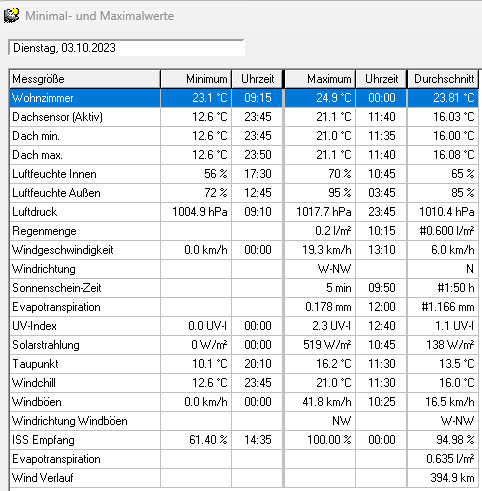The width and height of the screenshot is (482, 491).
Task: Click the Durchschnitt column header
Action: (443, 79)
